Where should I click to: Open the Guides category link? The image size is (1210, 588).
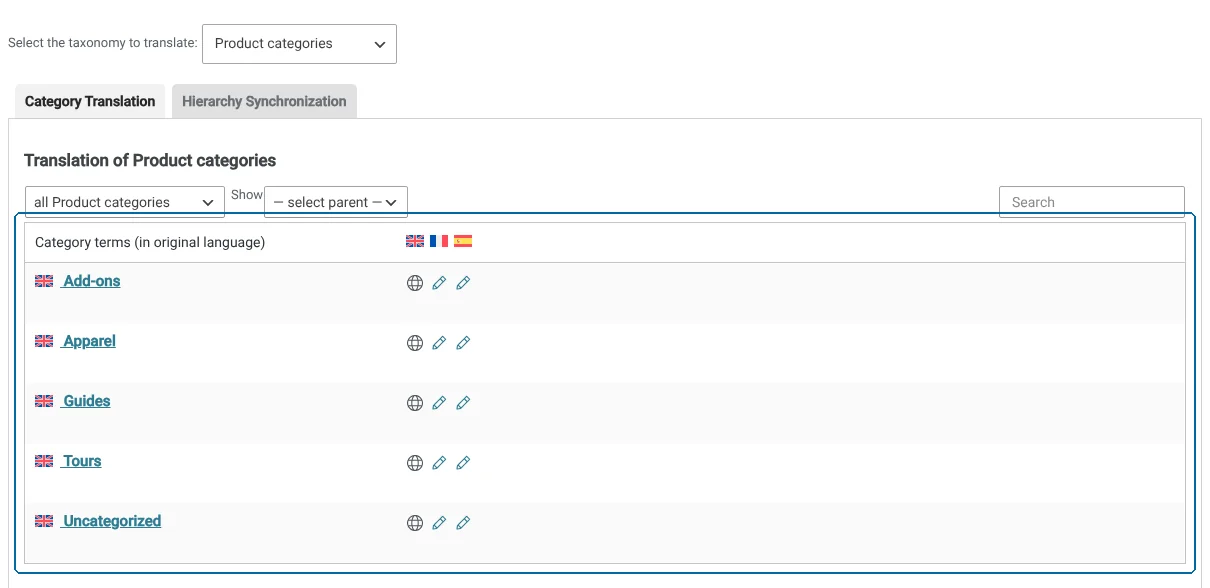coord(86,401)
